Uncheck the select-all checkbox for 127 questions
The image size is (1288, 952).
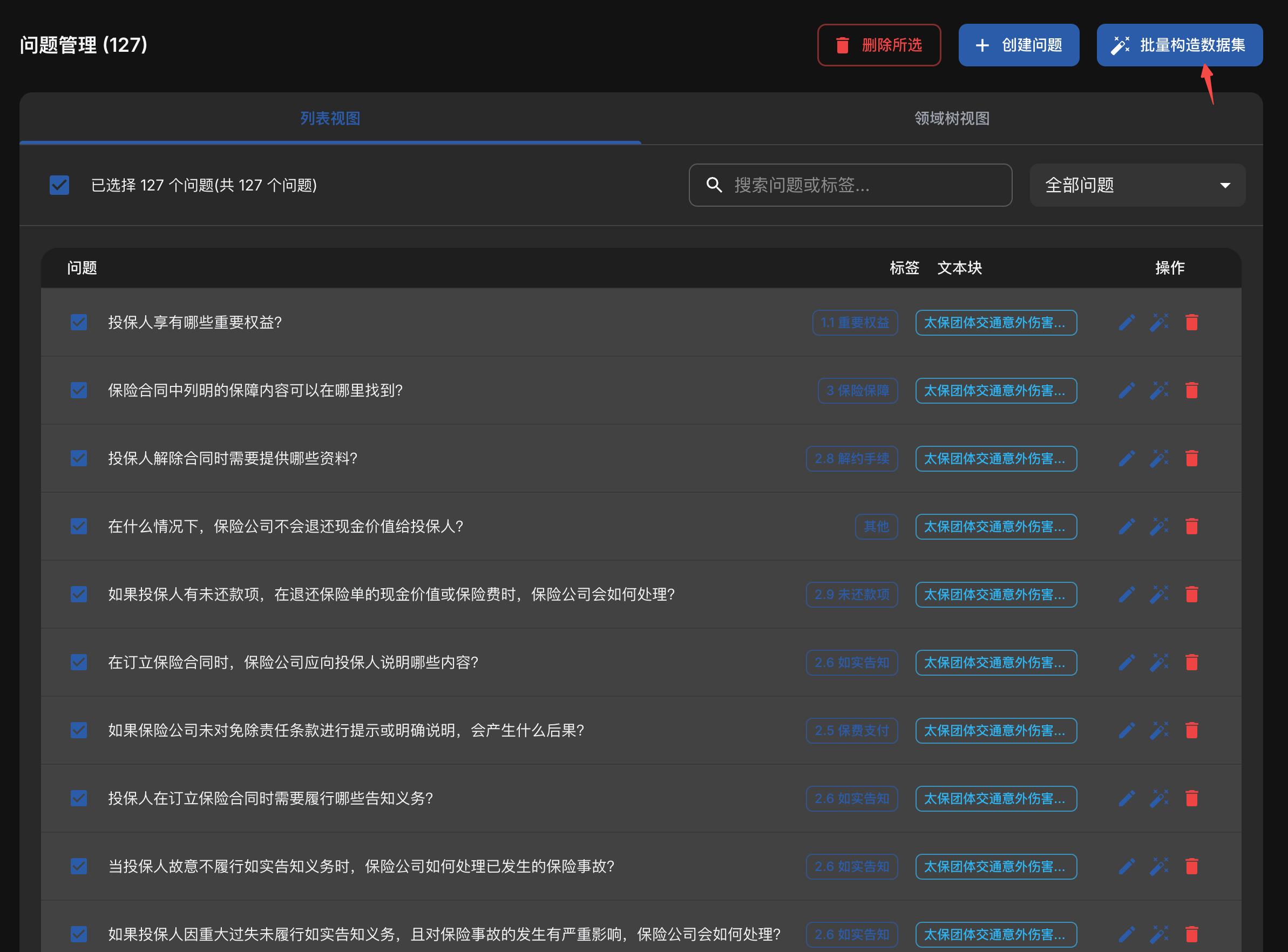coord(59,185)
